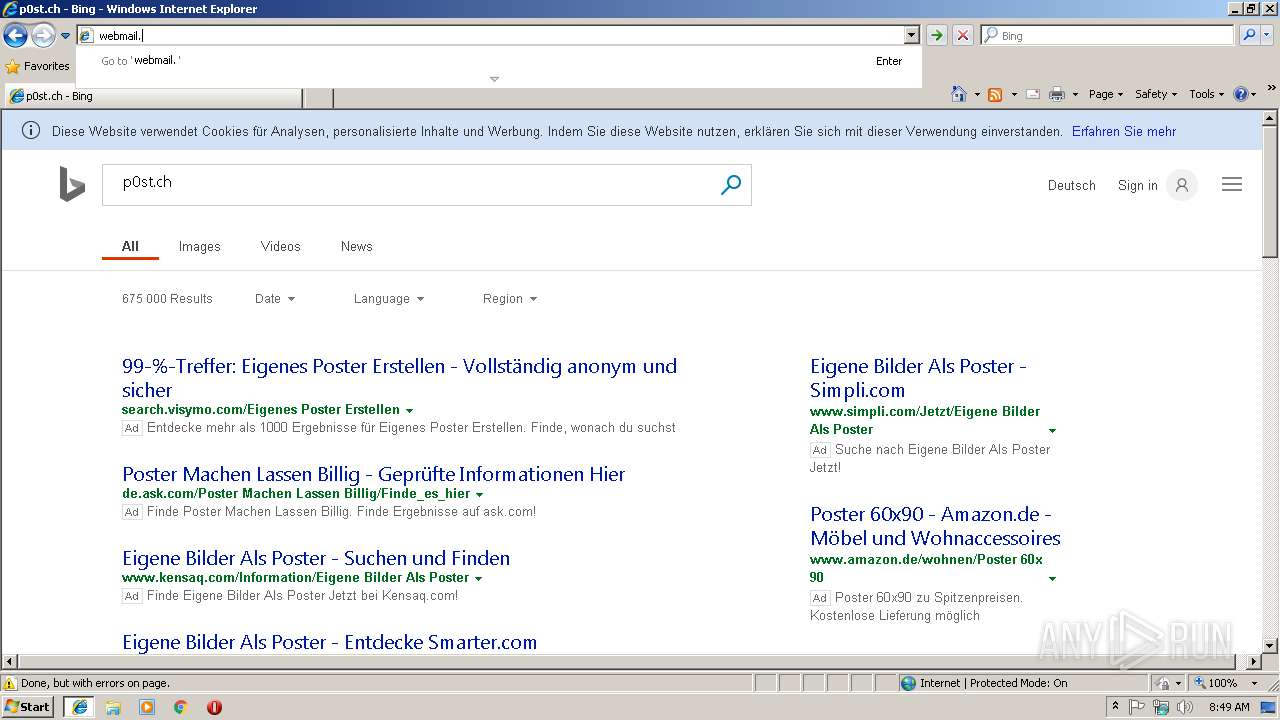The height and width of the screenshot is (720, 1280).
Task: Click the Windows Start button
Action: pyautogui.click(x=28, y=707)
